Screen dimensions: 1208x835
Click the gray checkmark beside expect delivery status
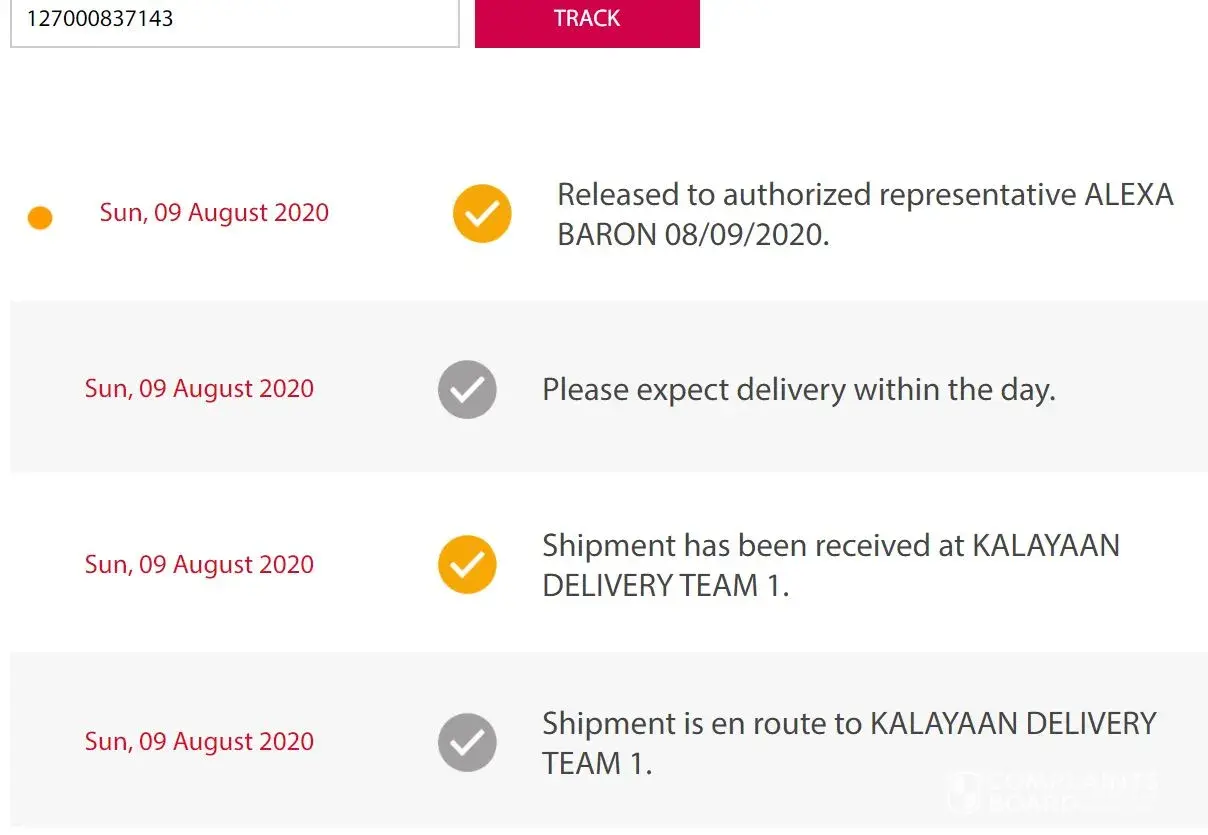tap(467, 389)
